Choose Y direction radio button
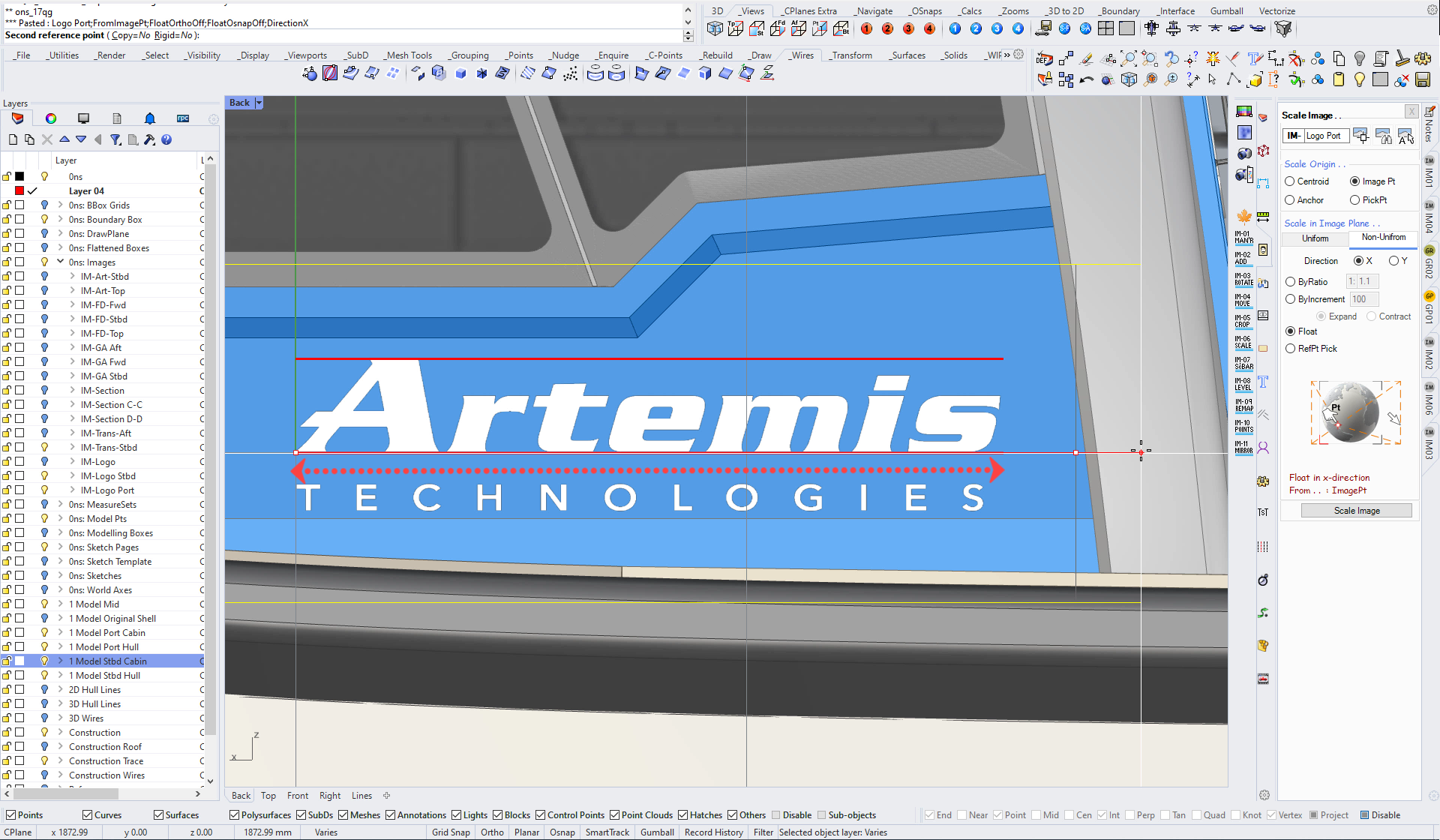 click(x=1393, y=261)
